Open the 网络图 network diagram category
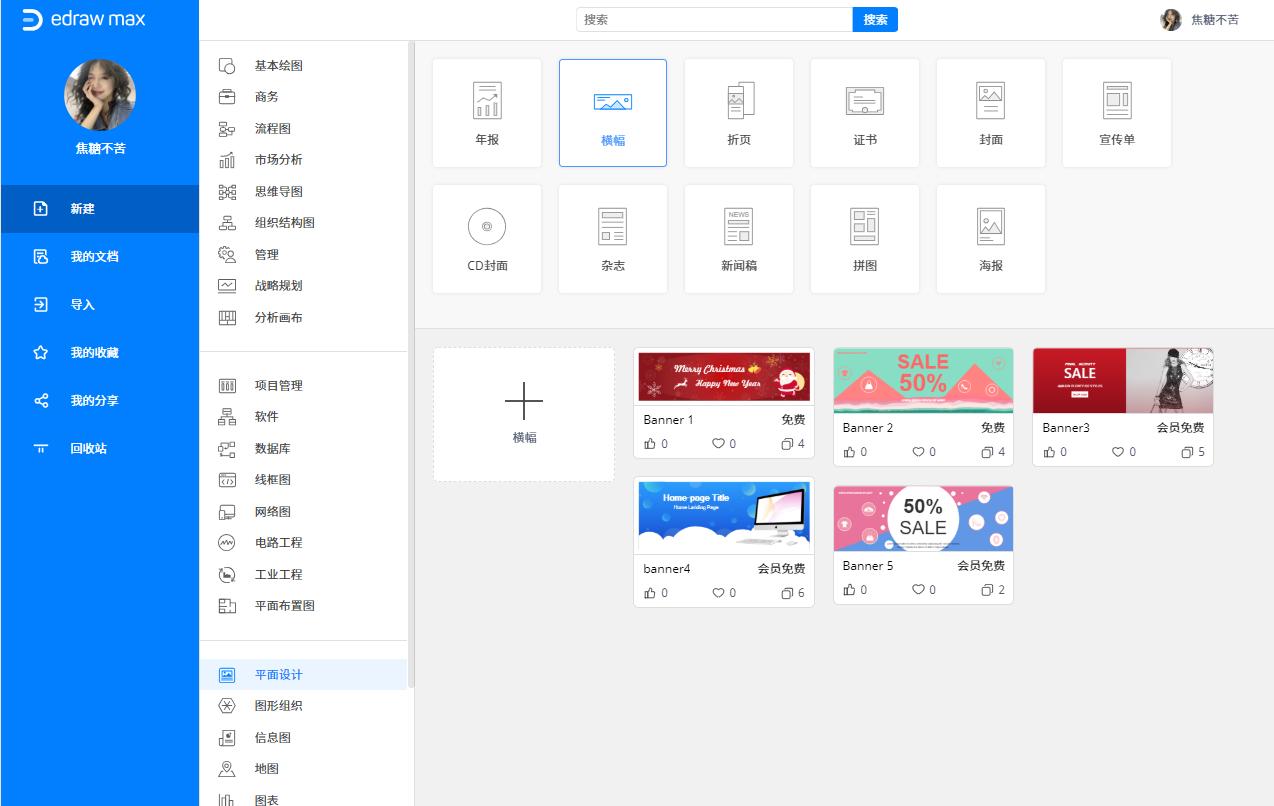The height and width of the screenshot is (806, 1274). coord(225,511)
